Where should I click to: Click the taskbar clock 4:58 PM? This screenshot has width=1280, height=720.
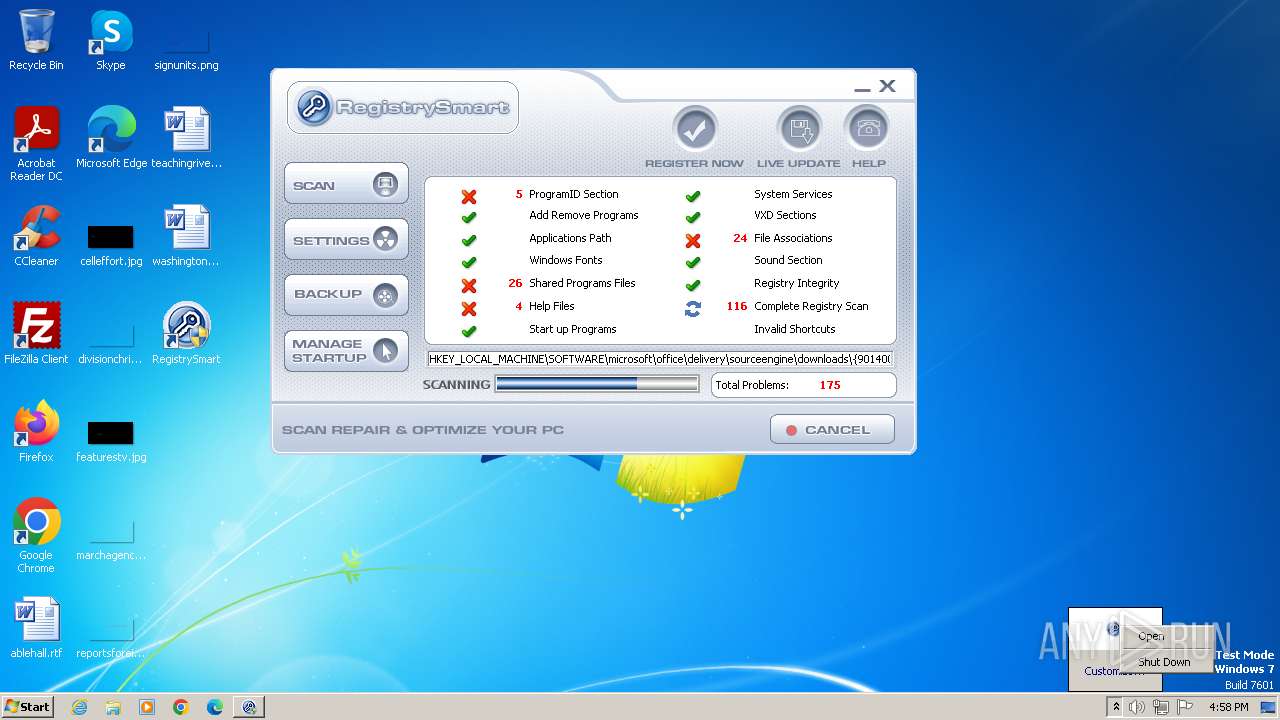coord(1228,707)
